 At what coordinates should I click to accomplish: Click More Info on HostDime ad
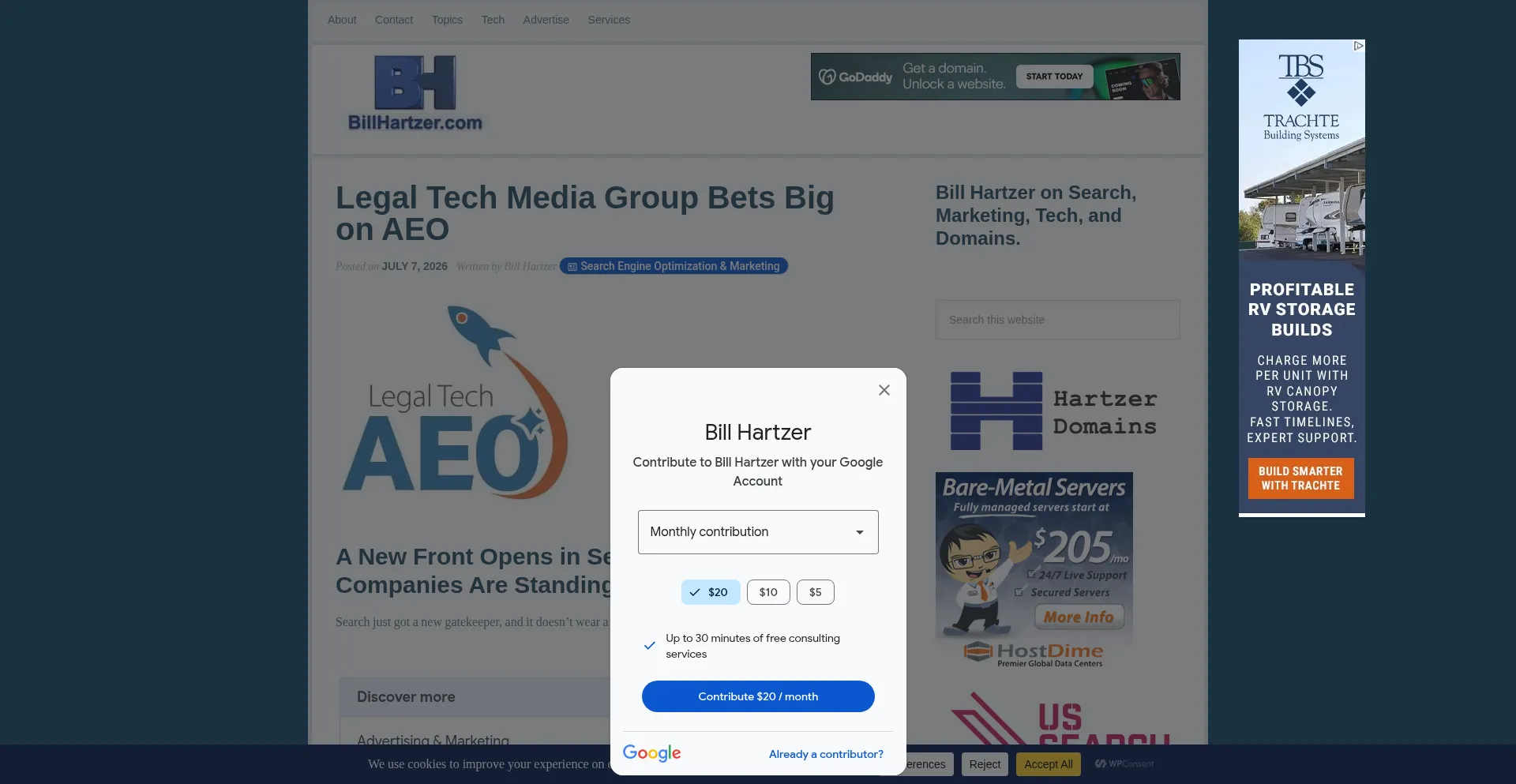tap(1079, 617)
